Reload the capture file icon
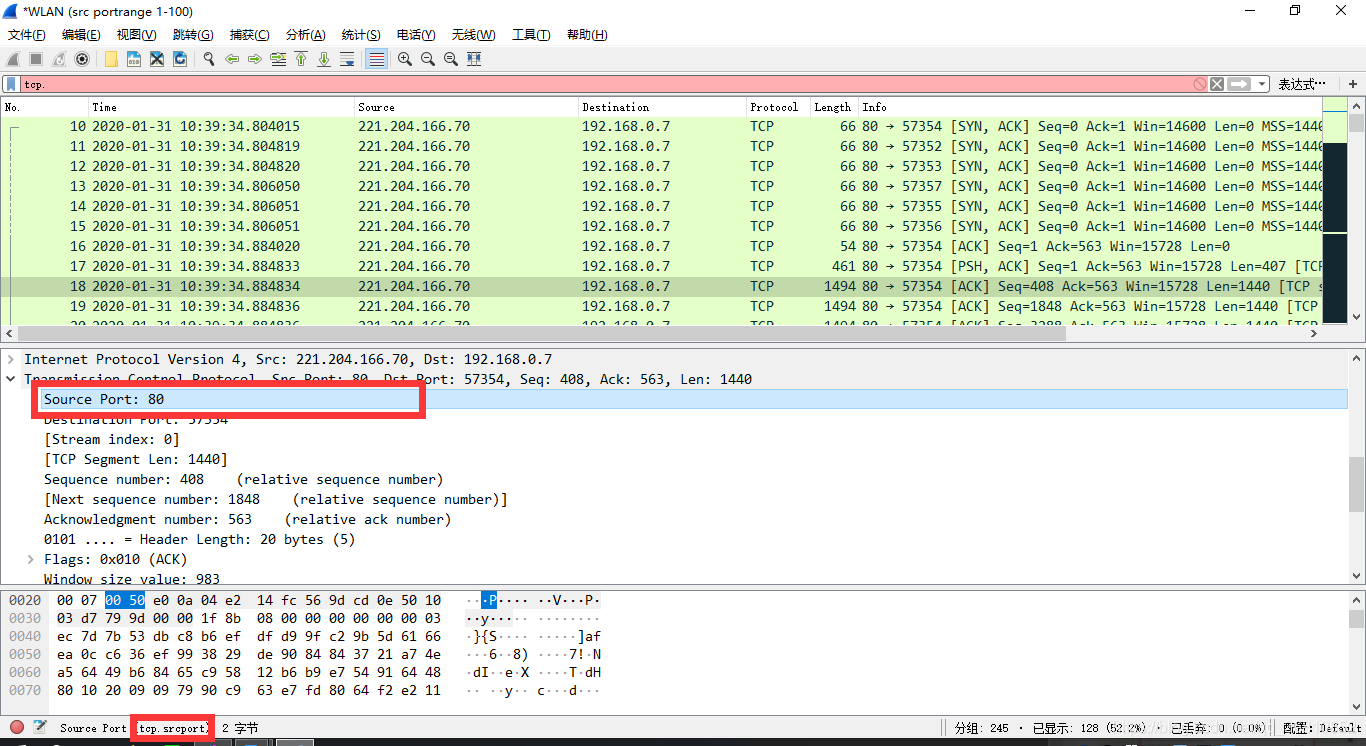The height and width of the screenshot is (746, 1366). (180, 59)
